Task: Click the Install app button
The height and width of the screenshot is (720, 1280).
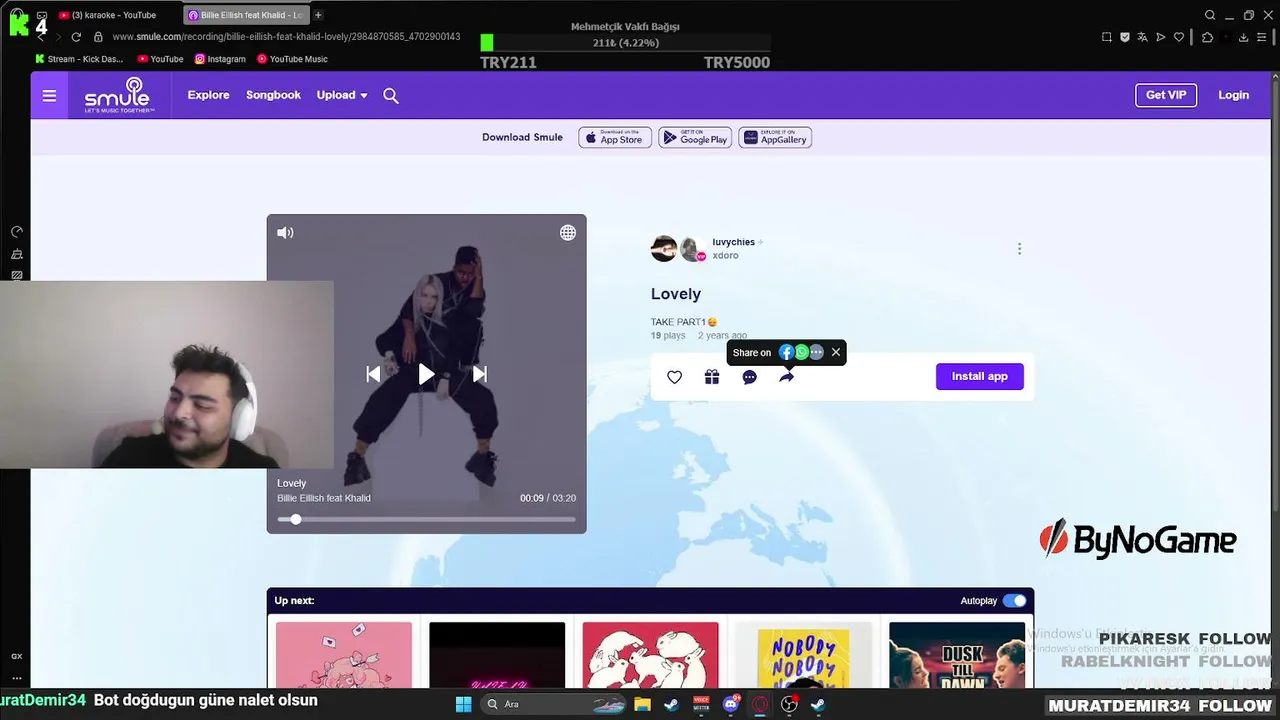Action: (980, 376)
